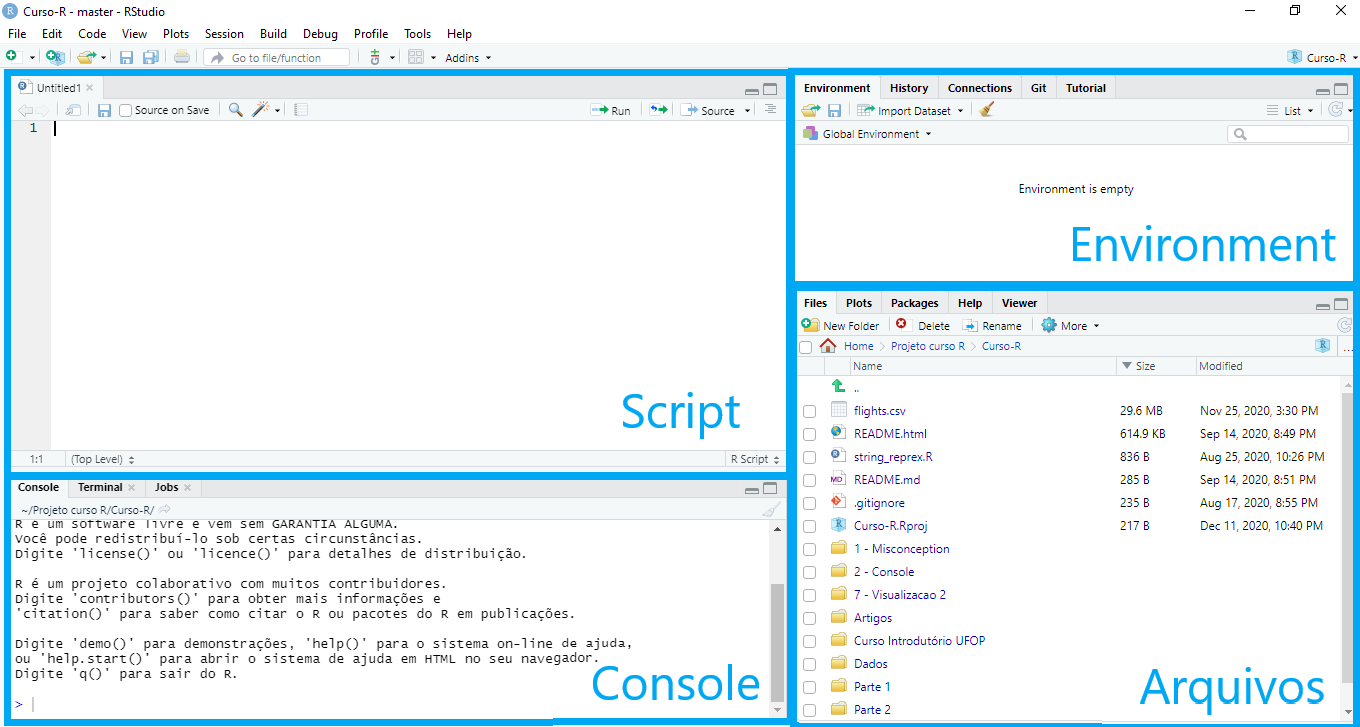1360x727 pixels.
Task: Check the box next to string_reprex.R
Action: (x=809, y=457)
